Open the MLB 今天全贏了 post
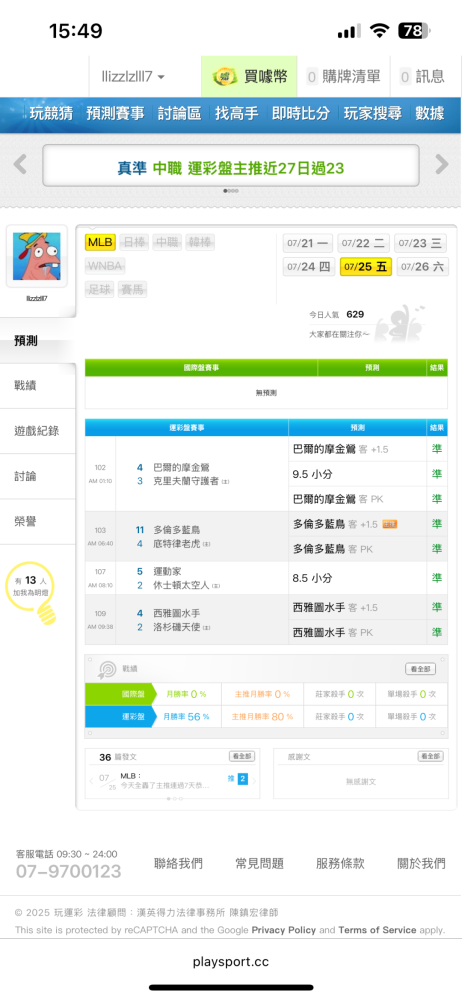The width and height of the screenshot is (462, 1000). (165, 781)
